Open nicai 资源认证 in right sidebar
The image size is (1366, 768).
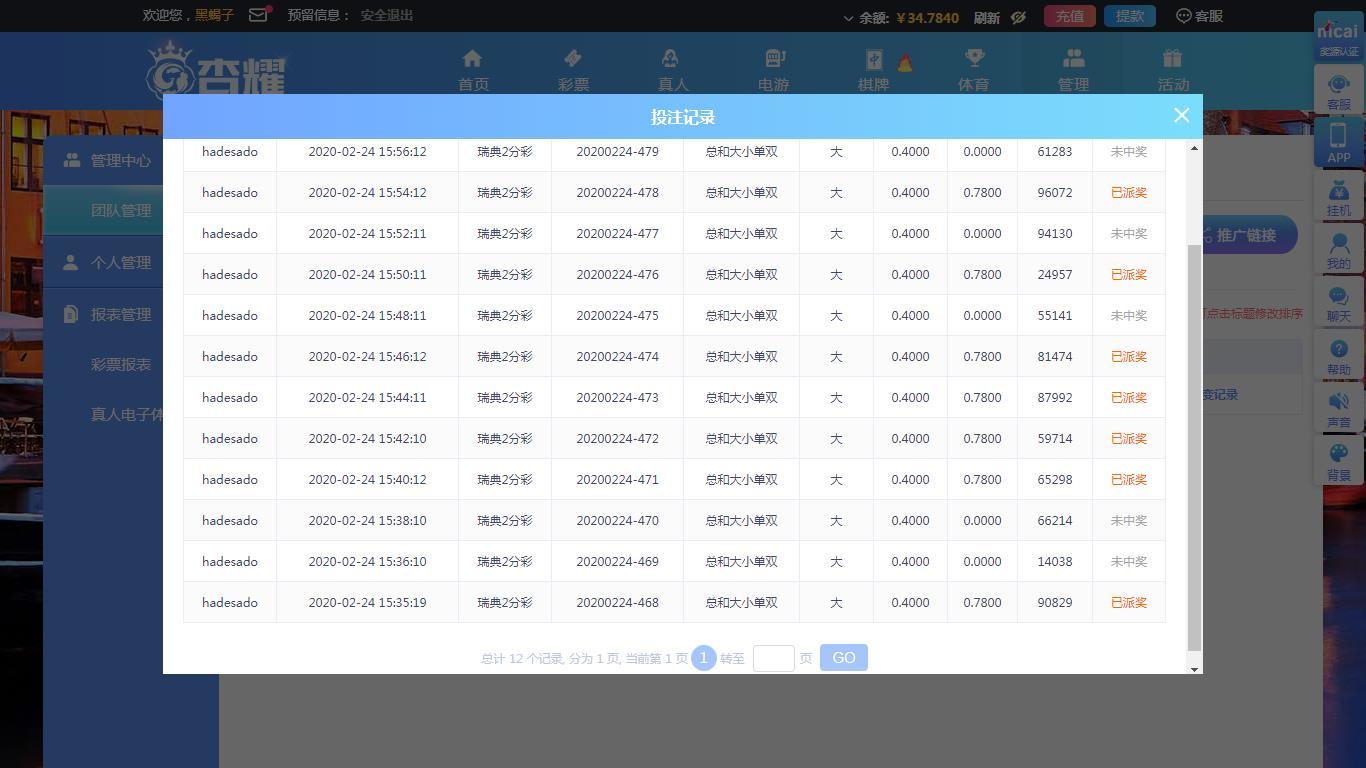[1339, 39]
